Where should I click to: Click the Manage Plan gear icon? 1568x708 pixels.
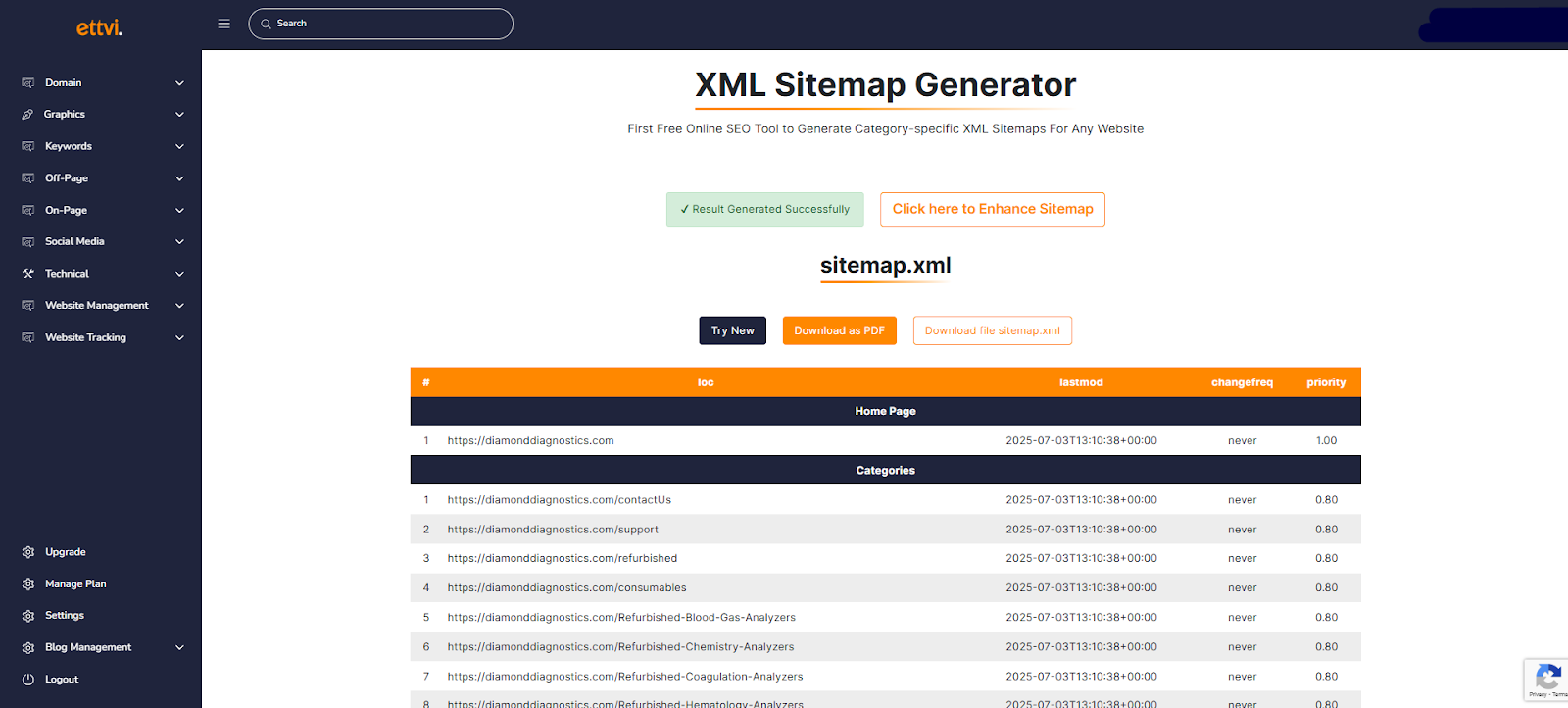[x=28, y=583]
